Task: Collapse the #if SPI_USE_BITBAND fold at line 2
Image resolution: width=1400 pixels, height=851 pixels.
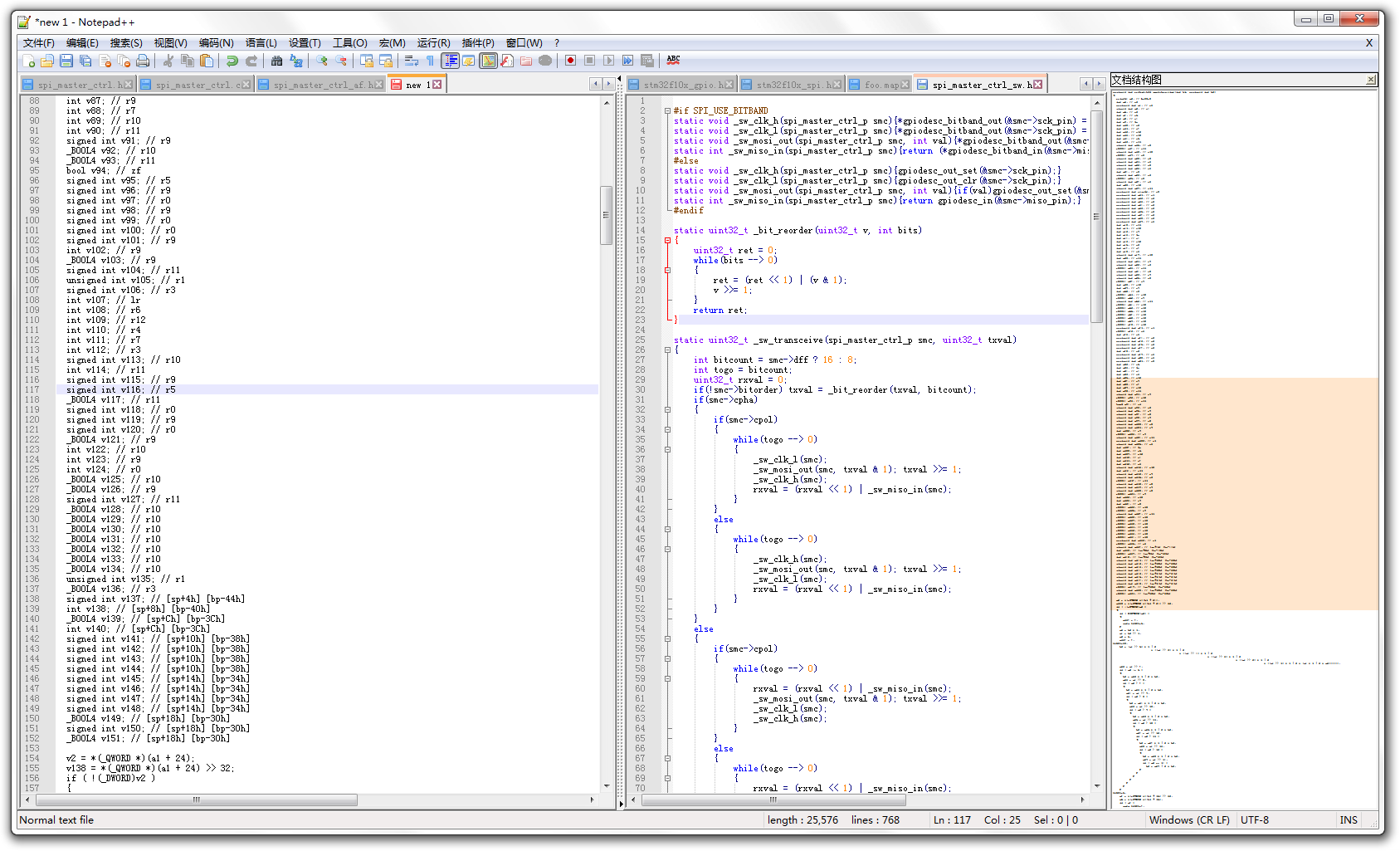Action: click(x=667, y=110)
